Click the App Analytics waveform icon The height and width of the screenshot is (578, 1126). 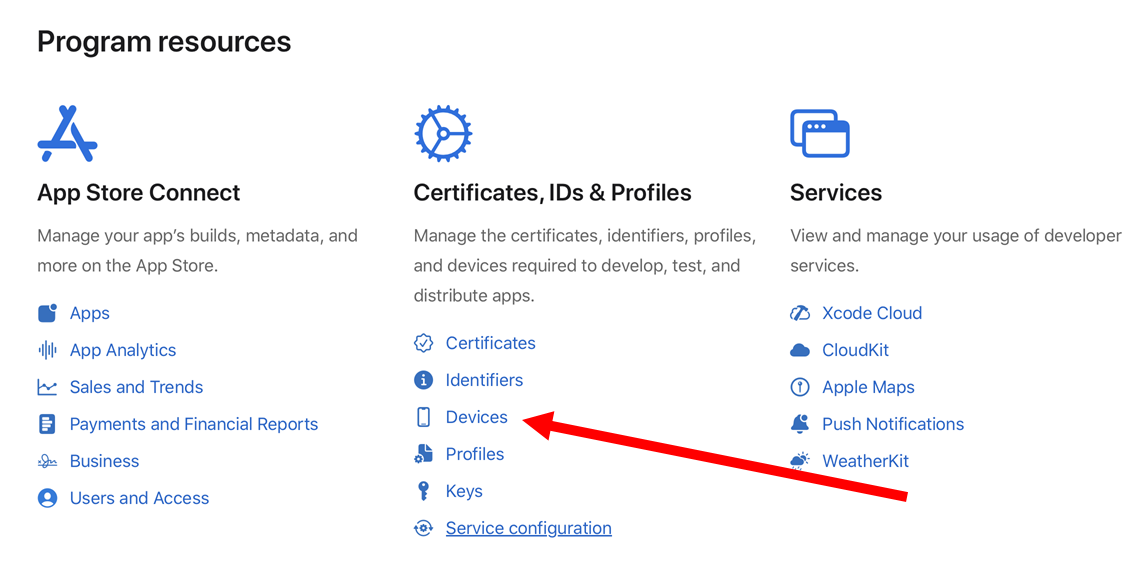[47, 350]
